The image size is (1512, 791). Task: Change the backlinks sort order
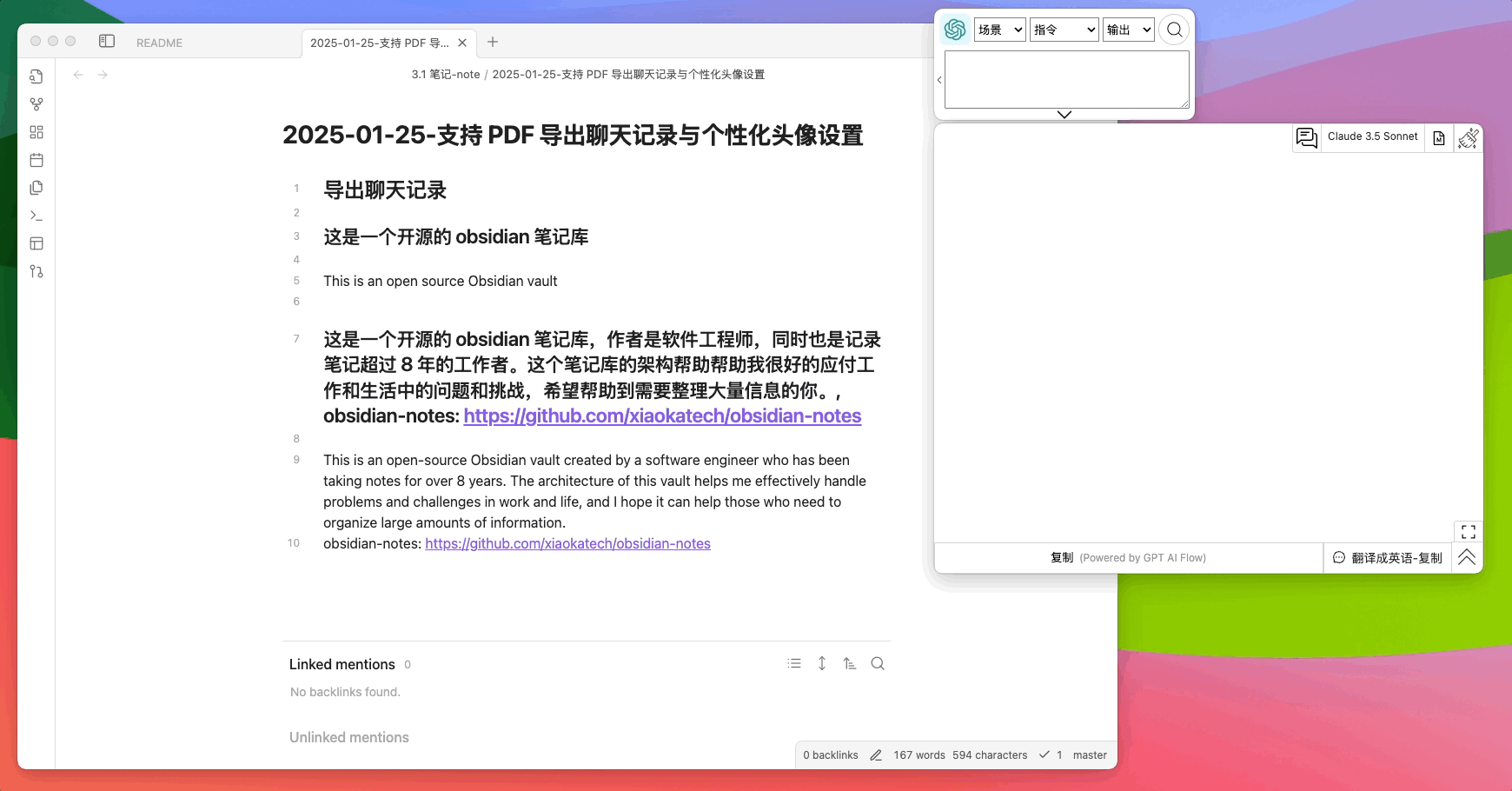850,663
